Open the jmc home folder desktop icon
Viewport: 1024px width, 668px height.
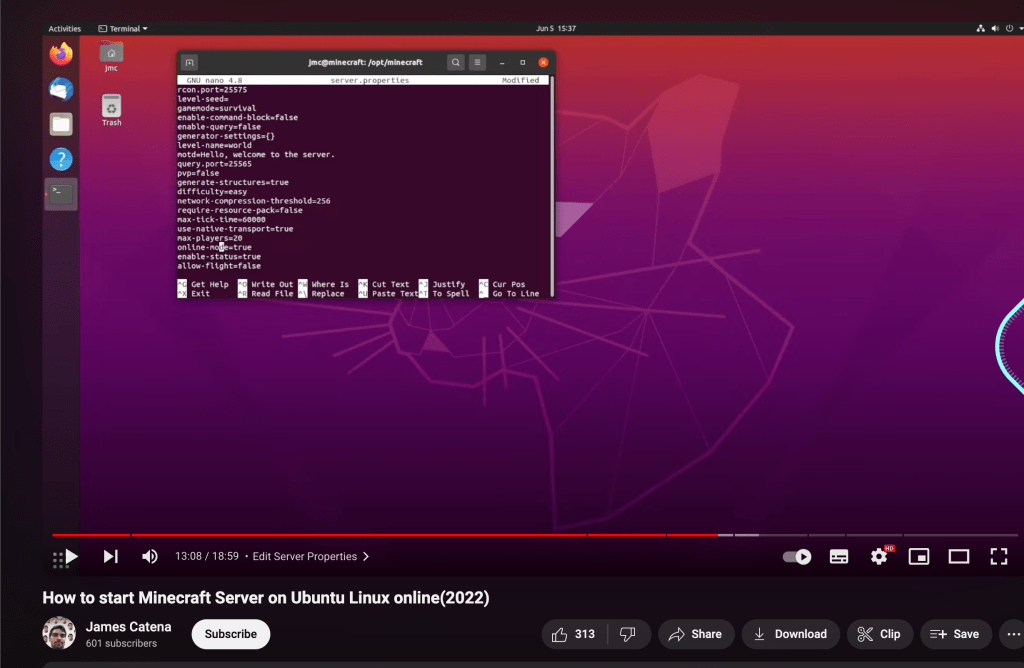coord(112,57)
